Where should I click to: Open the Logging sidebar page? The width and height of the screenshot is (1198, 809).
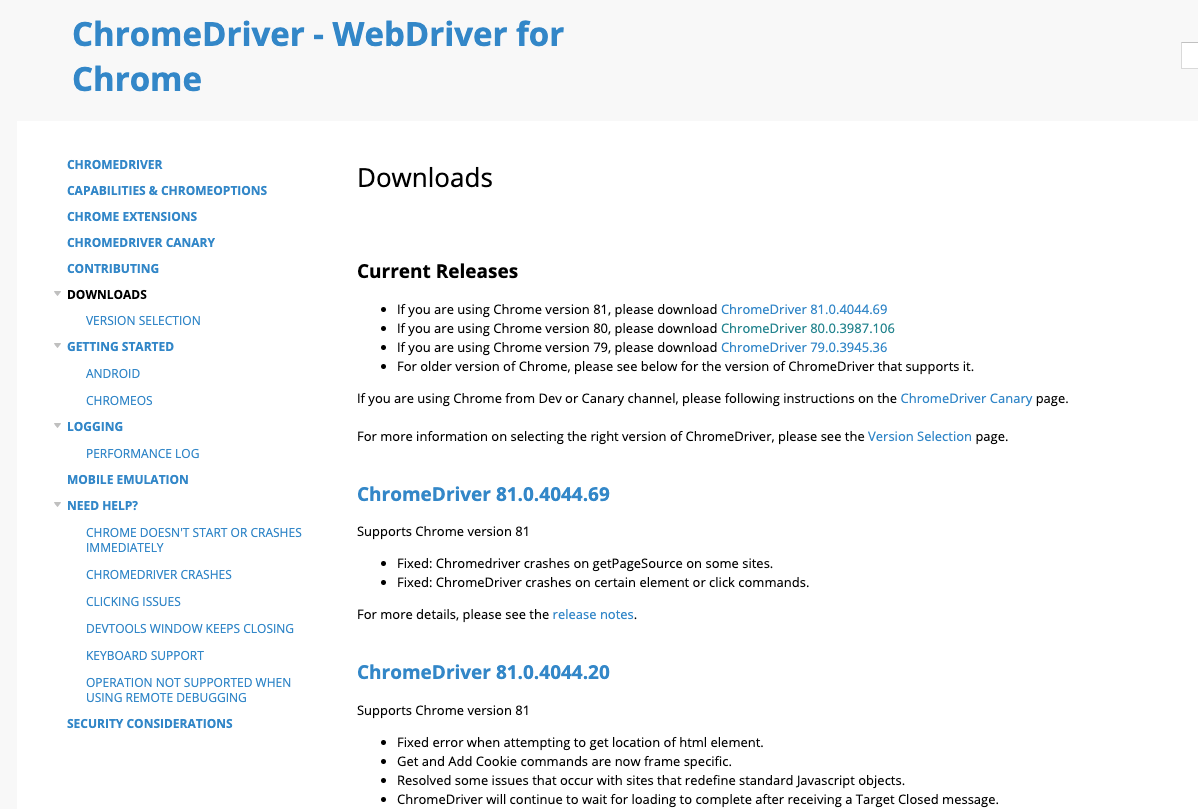(95, 426)
